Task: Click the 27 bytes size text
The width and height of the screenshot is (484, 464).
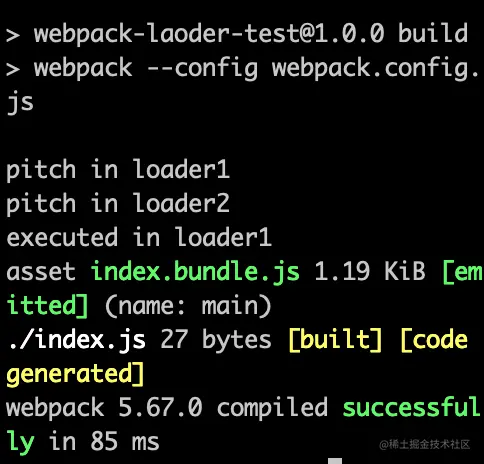Action: (x=216, y=340)
